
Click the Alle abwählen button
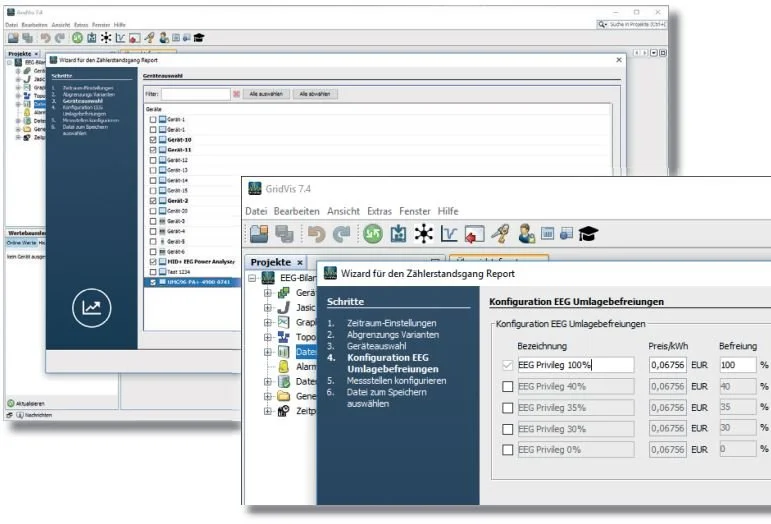coord(315,94)
